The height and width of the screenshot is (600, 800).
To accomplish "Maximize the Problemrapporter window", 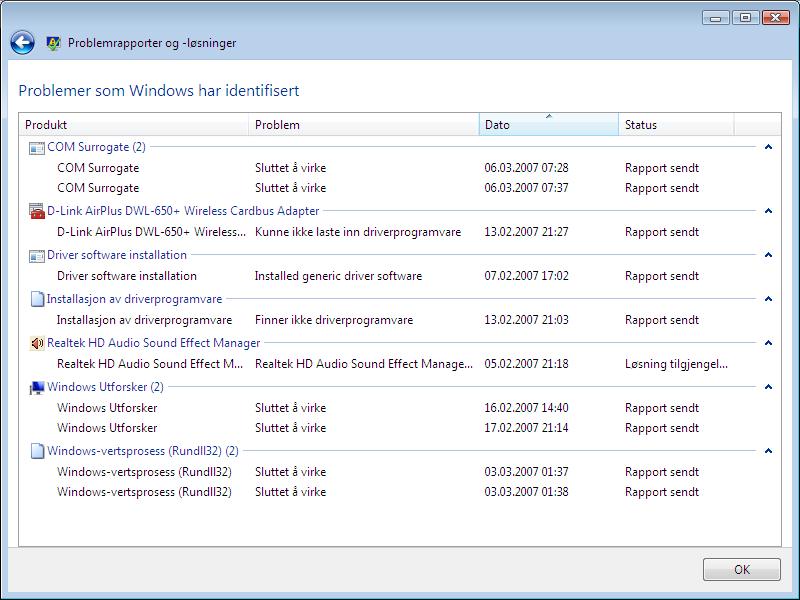I will coord(745,18).
